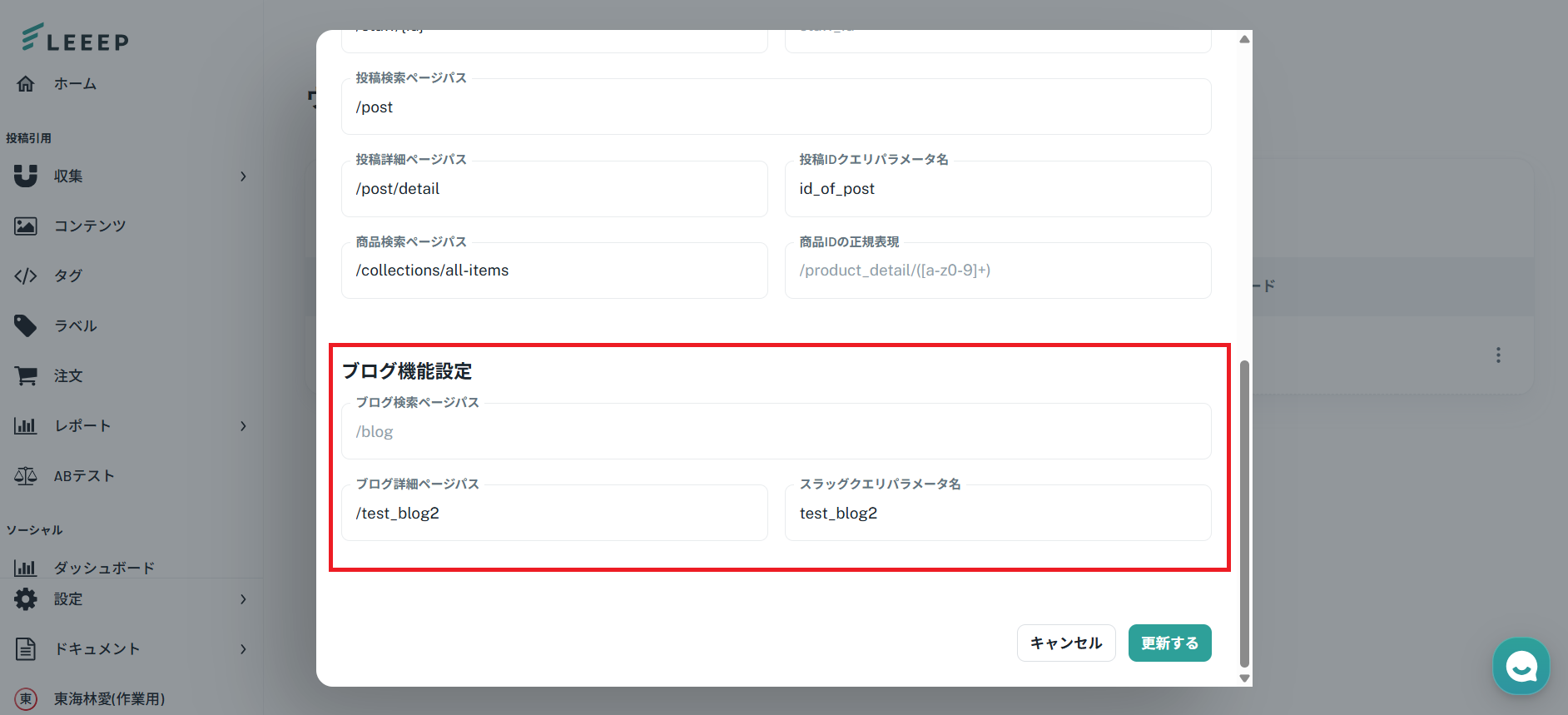Click the キャンセル button
1568x715 pixels.
click(1065, 643)
